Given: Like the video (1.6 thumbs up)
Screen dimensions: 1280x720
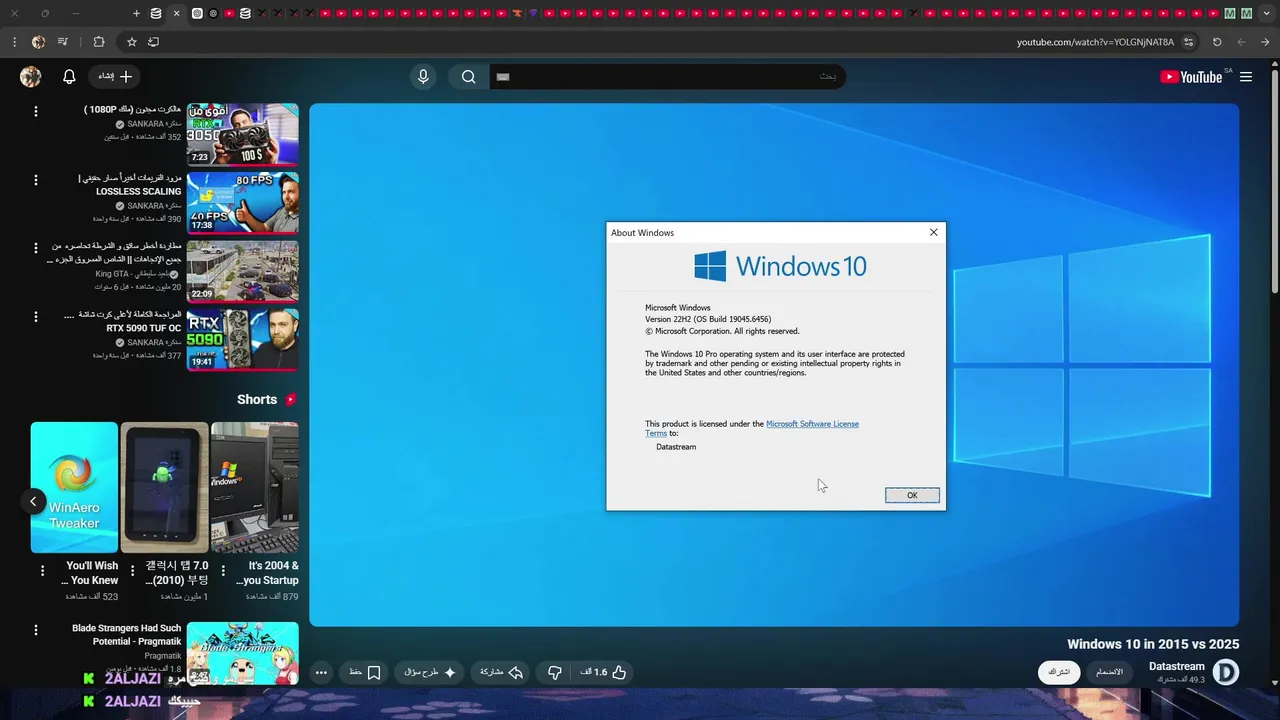Looking at the screenshot, I should click(604, 673).
